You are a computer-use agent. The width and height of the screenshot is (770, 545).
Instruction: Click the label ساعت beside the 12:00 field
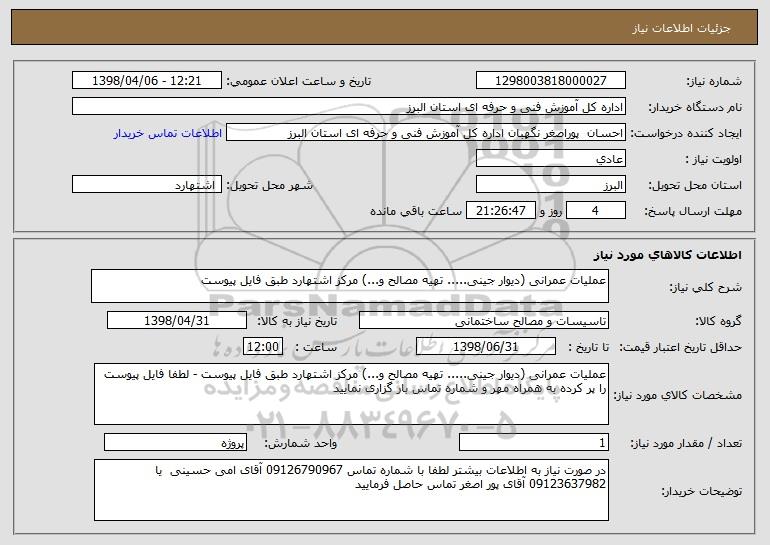[x=316, y=347]
